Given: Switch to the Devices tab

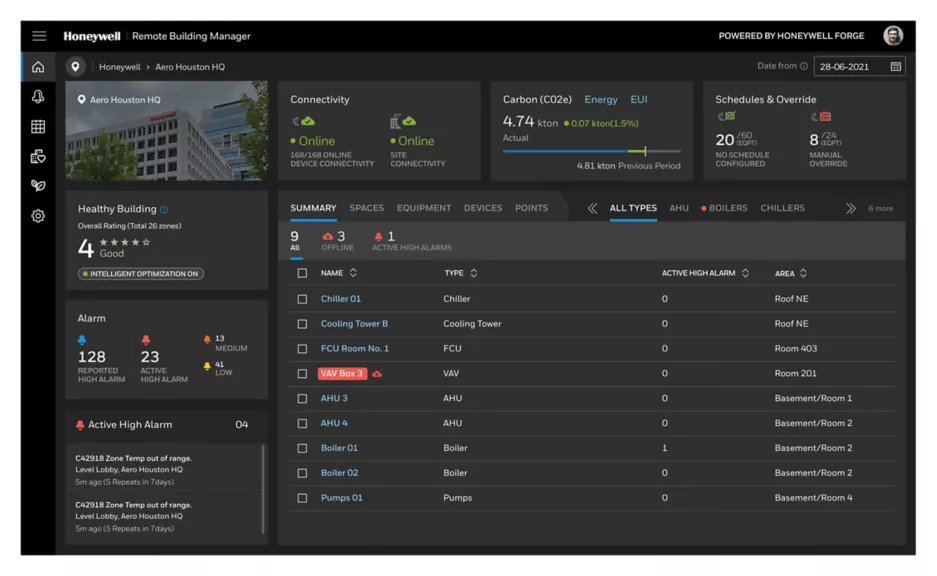Looking at the screenshot, I should pyautogui.click(x=483, y=208).
